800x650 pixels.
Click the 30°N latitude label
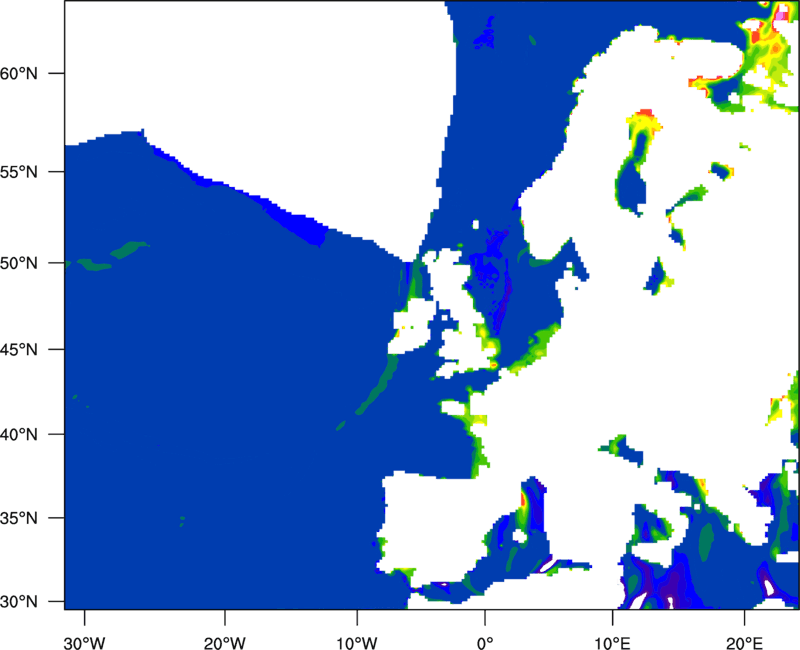pyautogui.click(x=19, y=602)
